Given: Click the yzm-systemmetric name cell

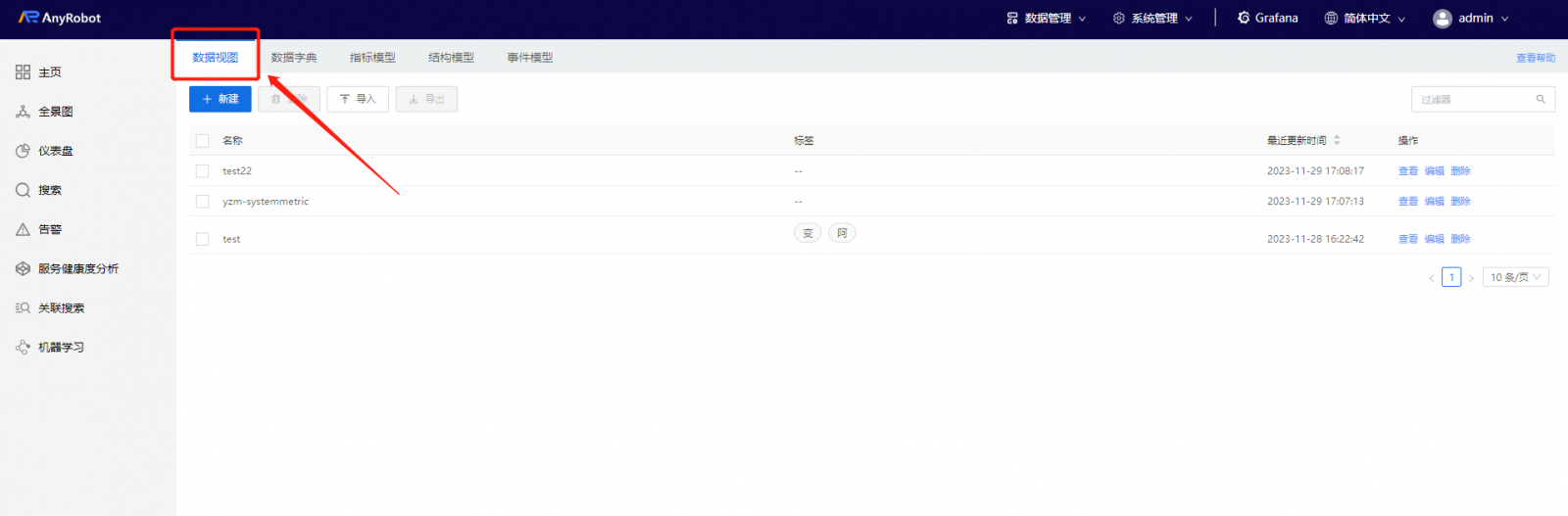Looking at the screenshot, I should (266, 201).
